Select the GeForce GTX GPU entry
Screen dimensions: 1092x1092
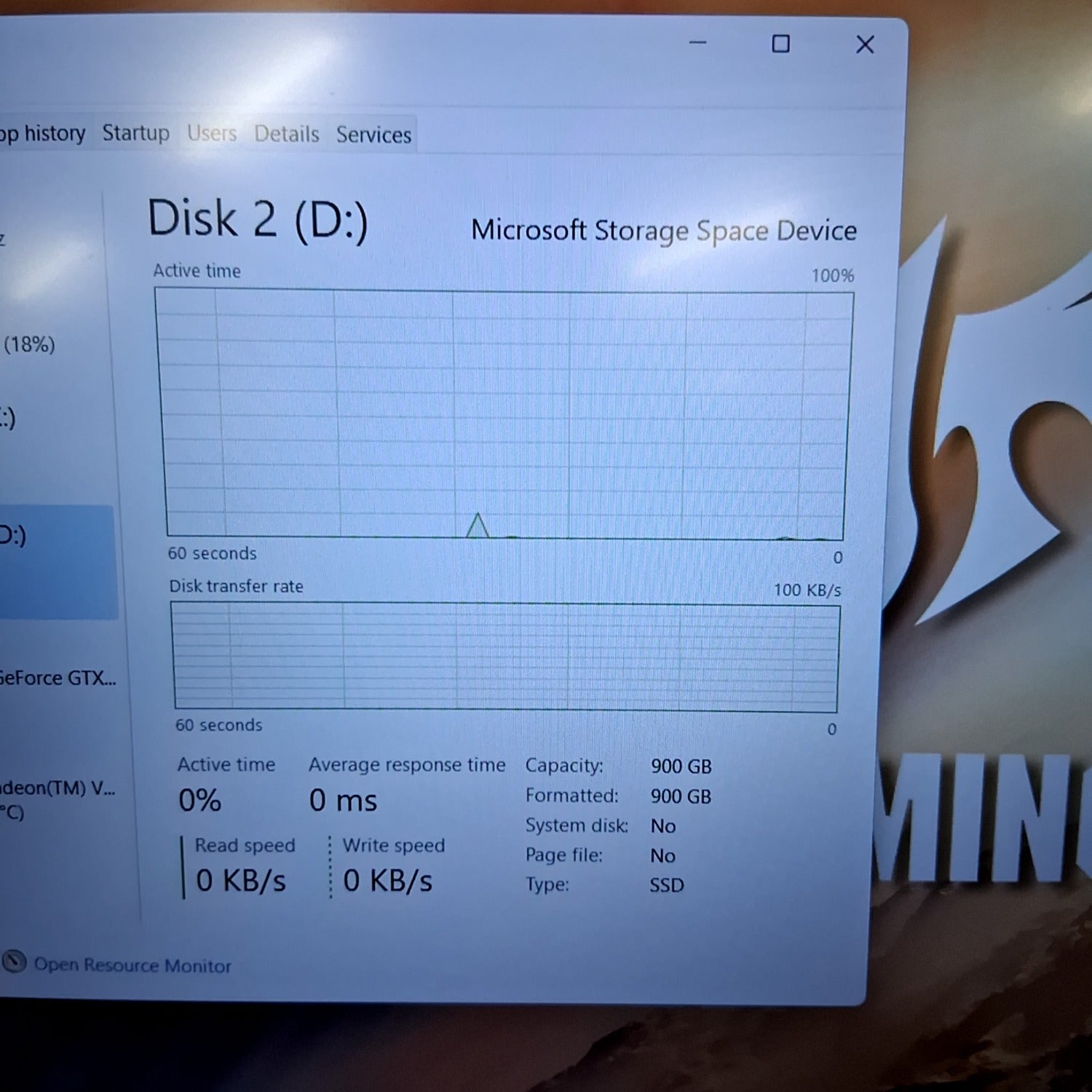[x=57, y=678]
